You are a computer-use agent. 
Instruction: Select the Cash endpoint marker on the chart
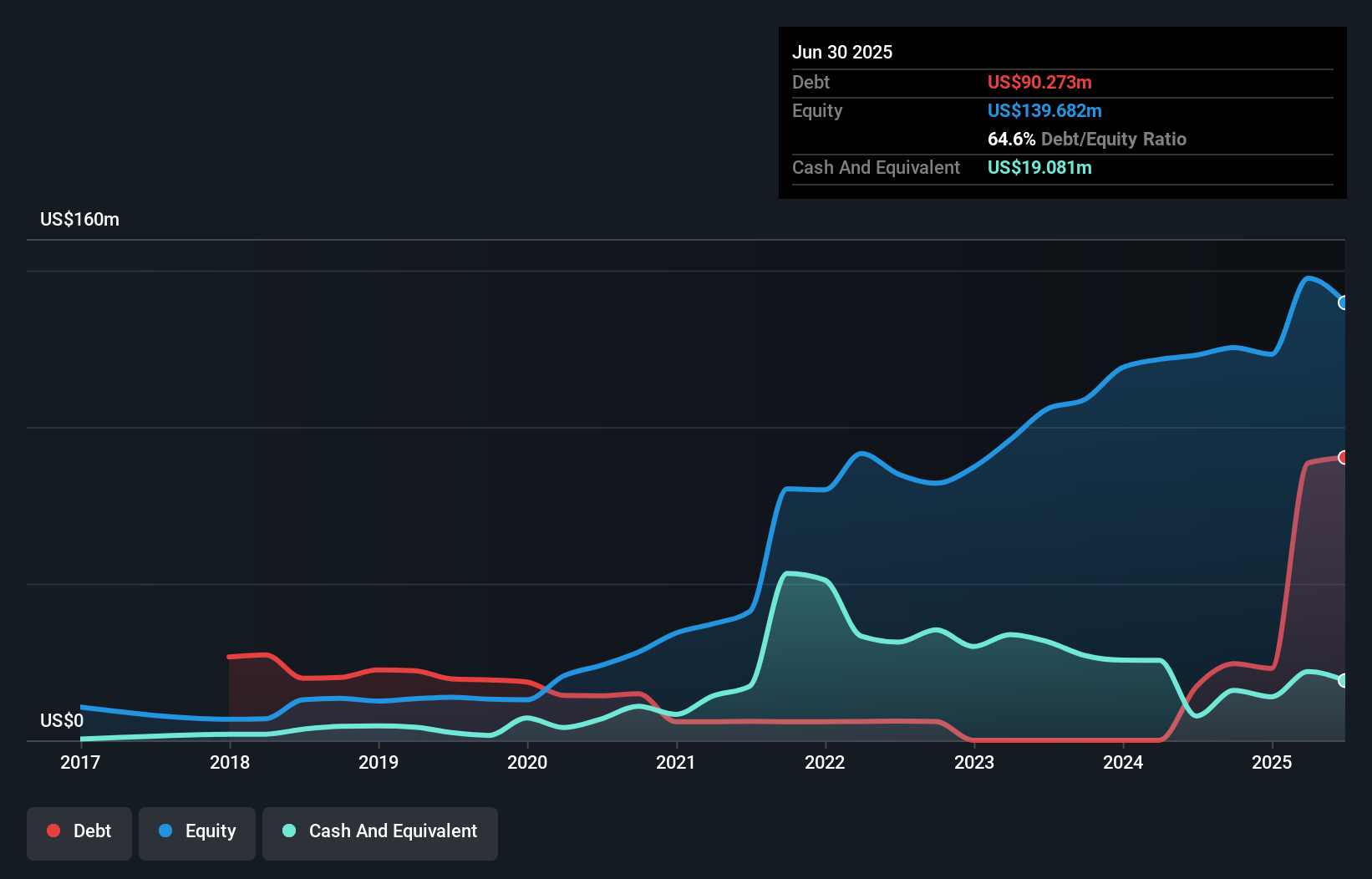tap(1344, 681)
